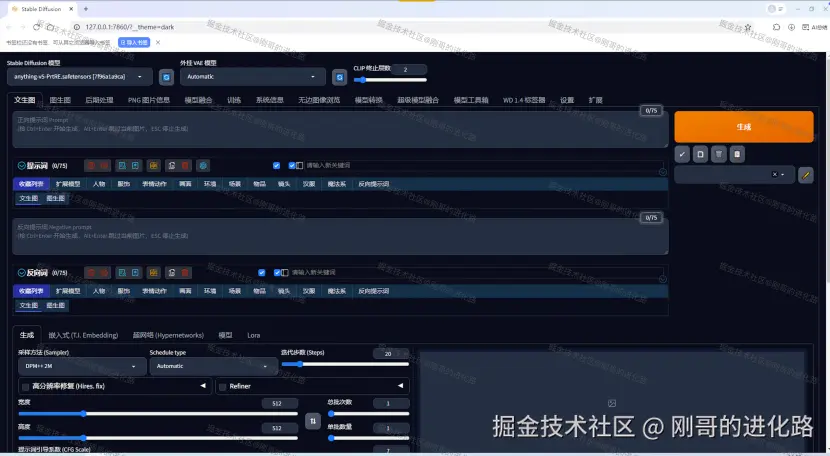Image resolution: width=830 pixels, height=456 pixels.
Task: Click the first red icon in the 反向词 toolbar
Action: (x=92, y=273)
